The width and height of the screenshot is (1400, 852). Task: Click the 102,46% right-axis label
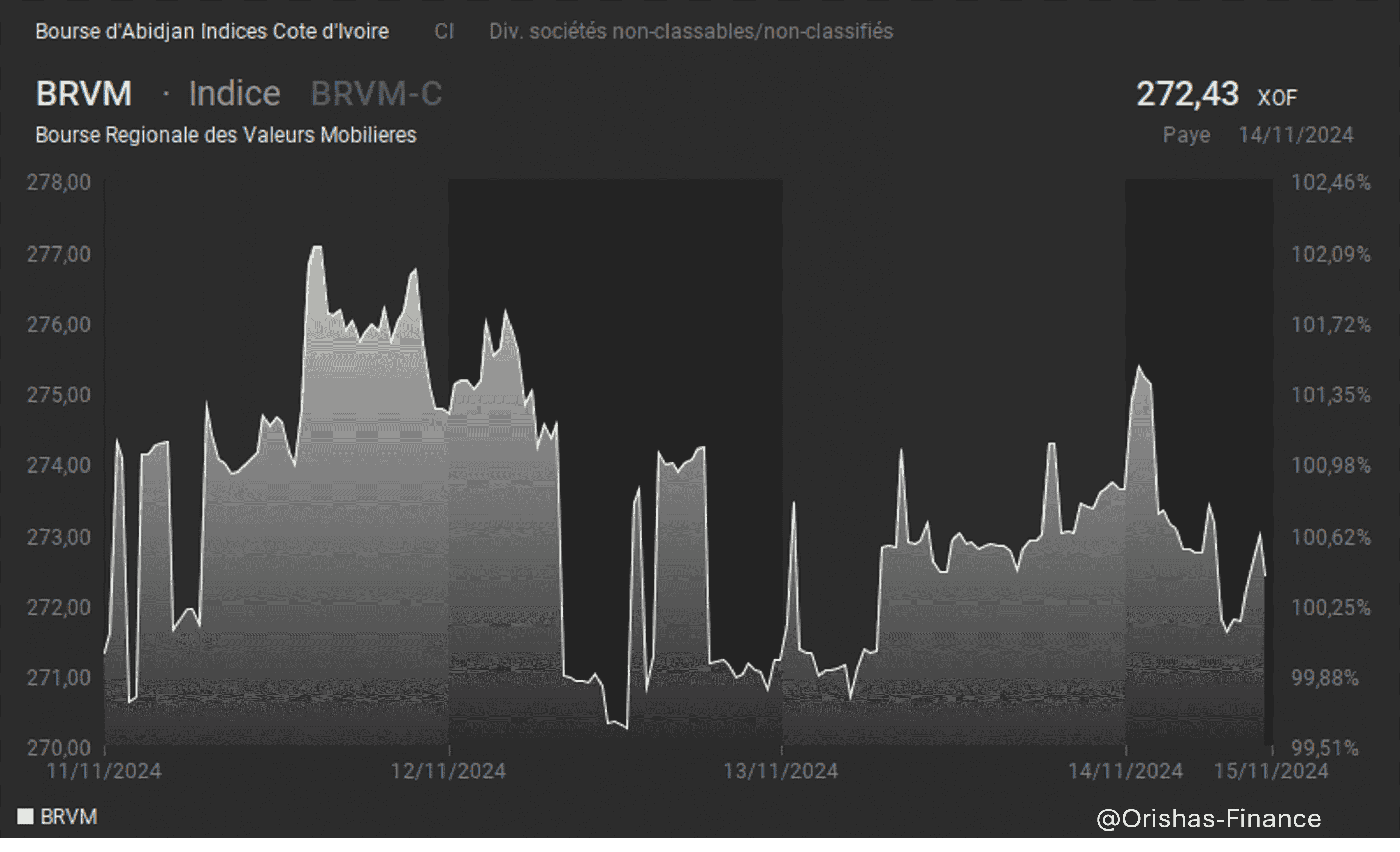coord(1331,183)
